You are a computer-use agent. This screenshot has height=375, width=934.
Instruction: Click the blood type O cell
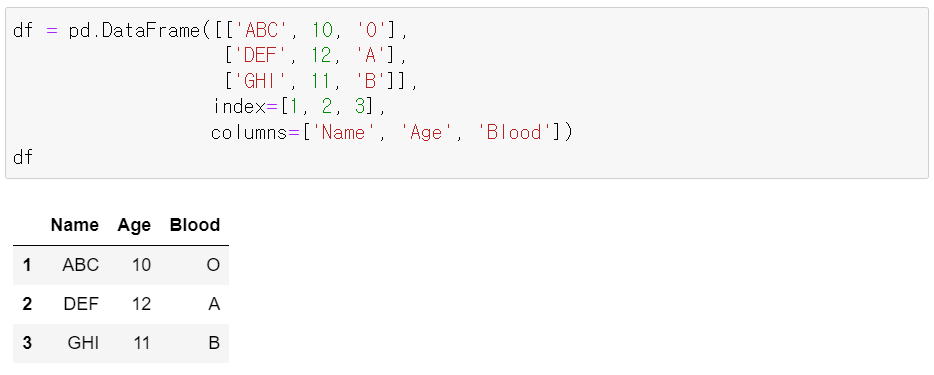click(x=213, y=265)
